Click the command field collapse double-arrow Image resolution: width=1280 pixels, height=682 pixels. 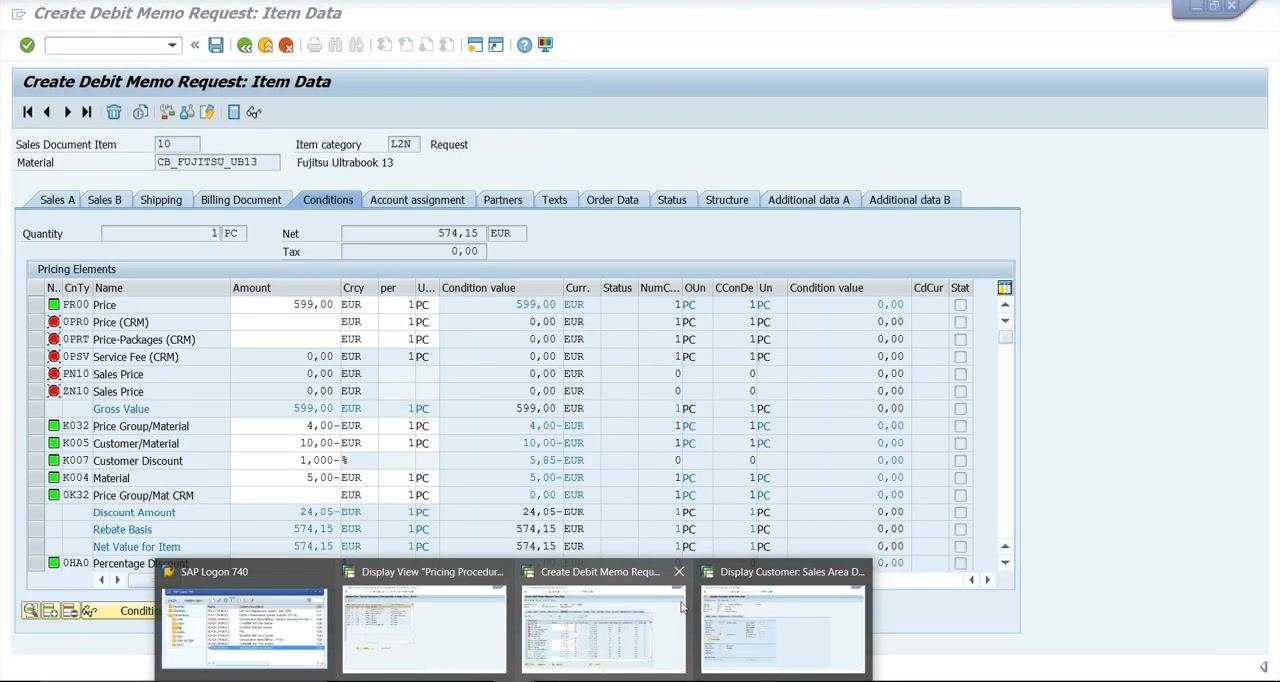[x=194, y=45]
